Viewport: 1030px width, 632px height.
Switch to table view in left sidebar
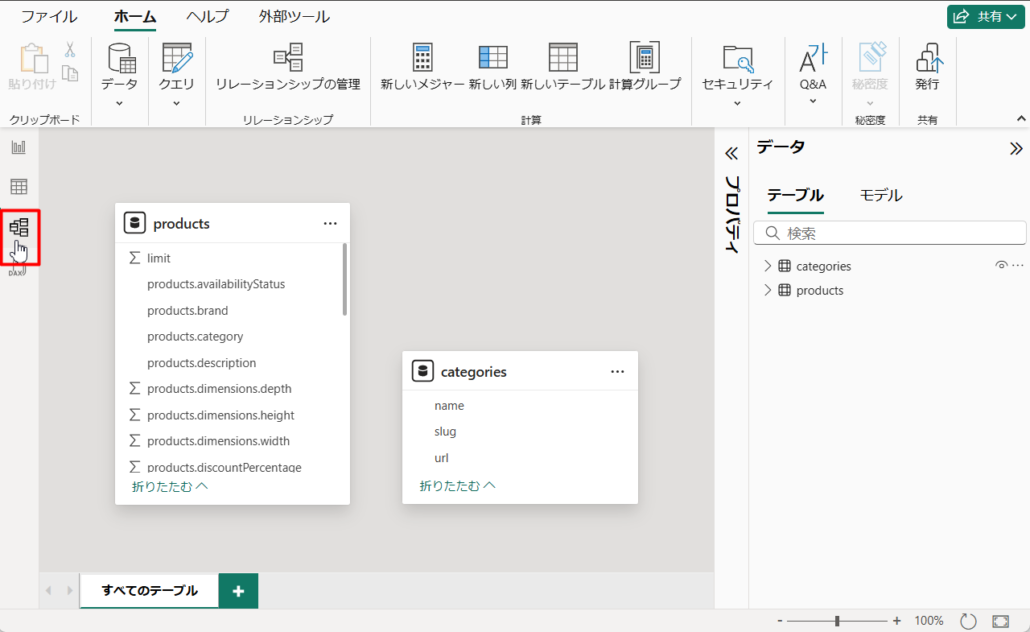[19, 187]
